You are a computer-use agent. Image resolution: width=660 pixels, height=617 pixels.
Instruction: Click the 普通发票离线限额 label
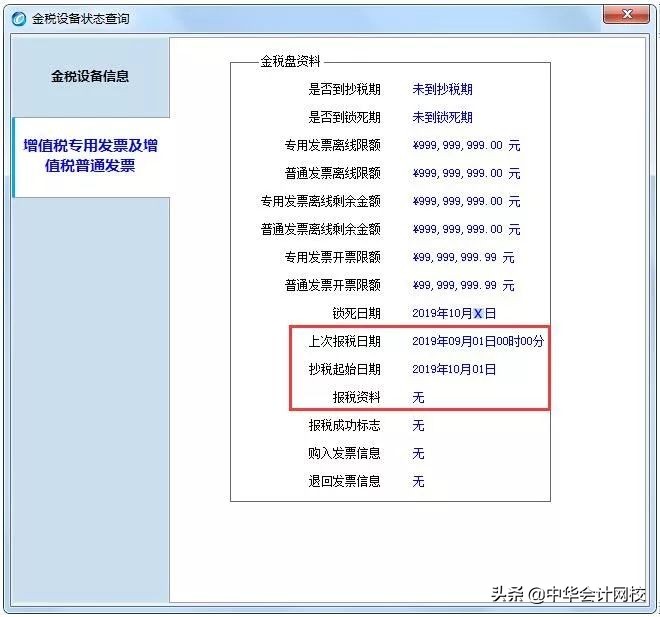point(333,173)
